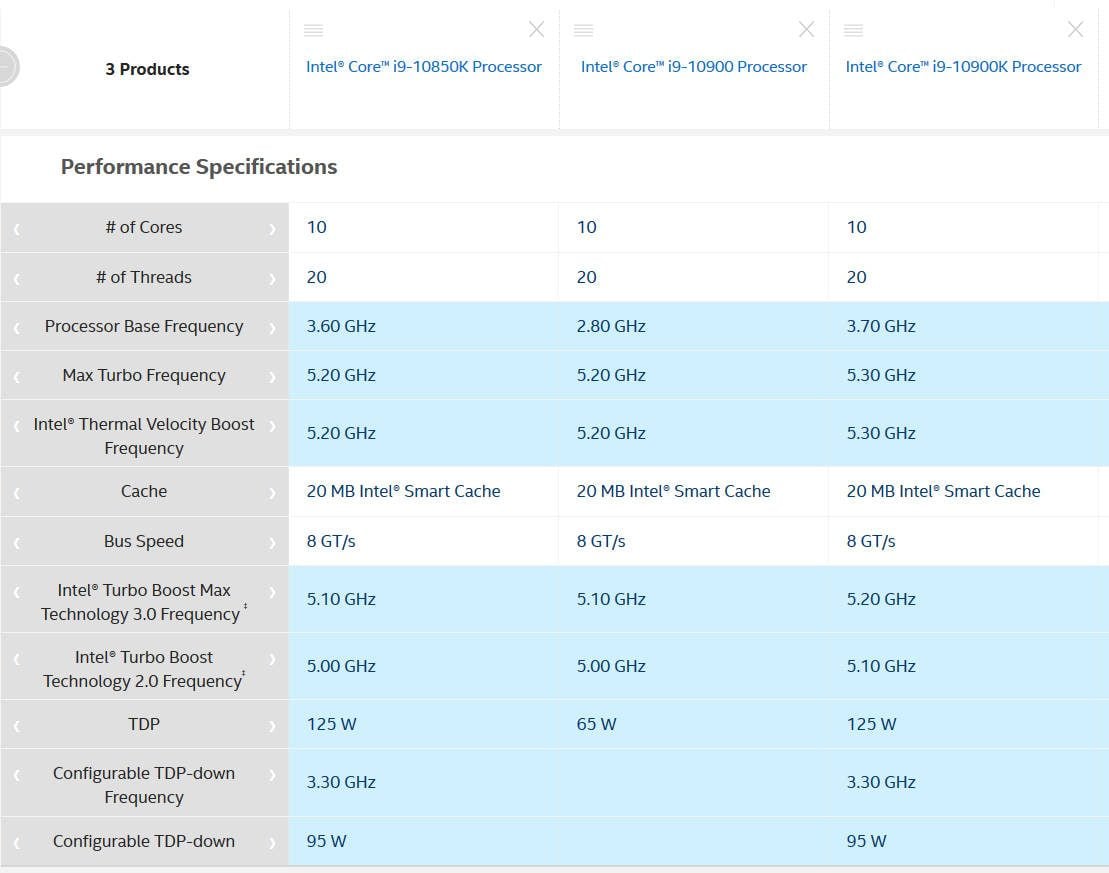Remove the i9-10850K Processor from comparison
Image resolution: width=1109 pixels, height=873 pixels.
click(537, 29)
